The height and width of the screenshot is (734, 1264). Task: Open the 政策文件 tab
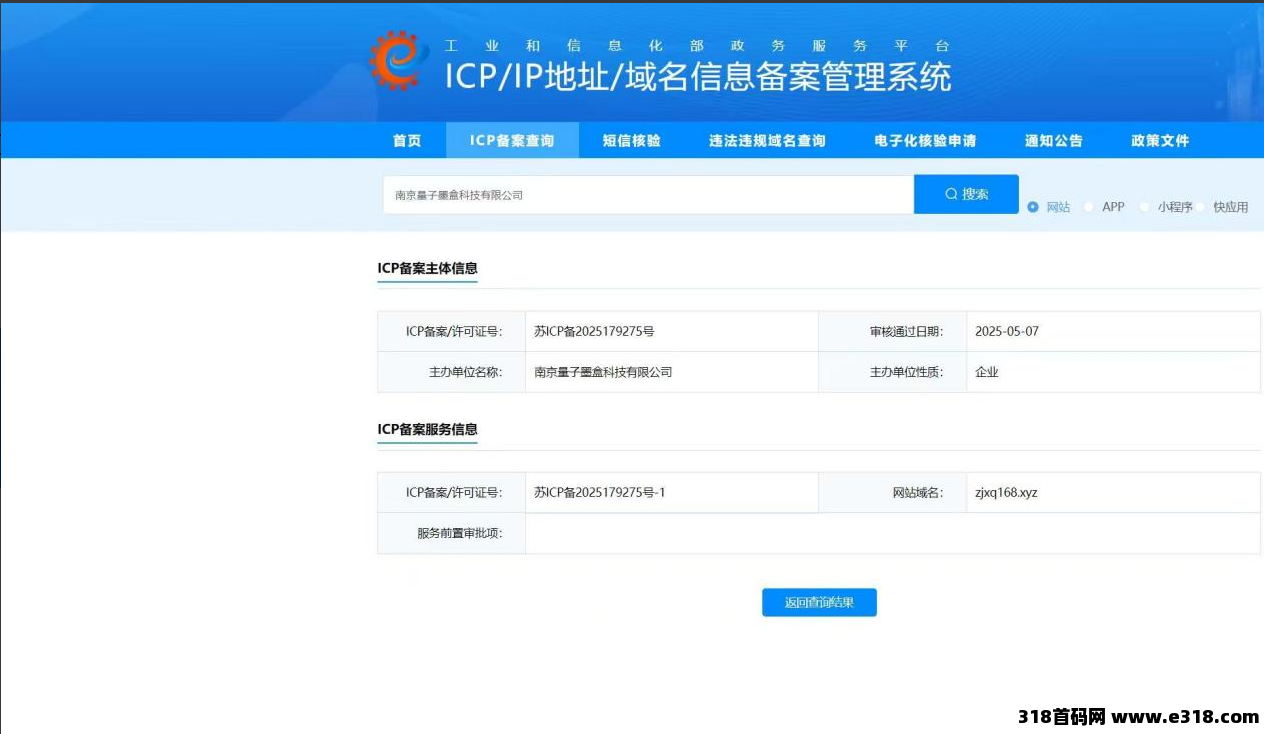pos(1160,141)
